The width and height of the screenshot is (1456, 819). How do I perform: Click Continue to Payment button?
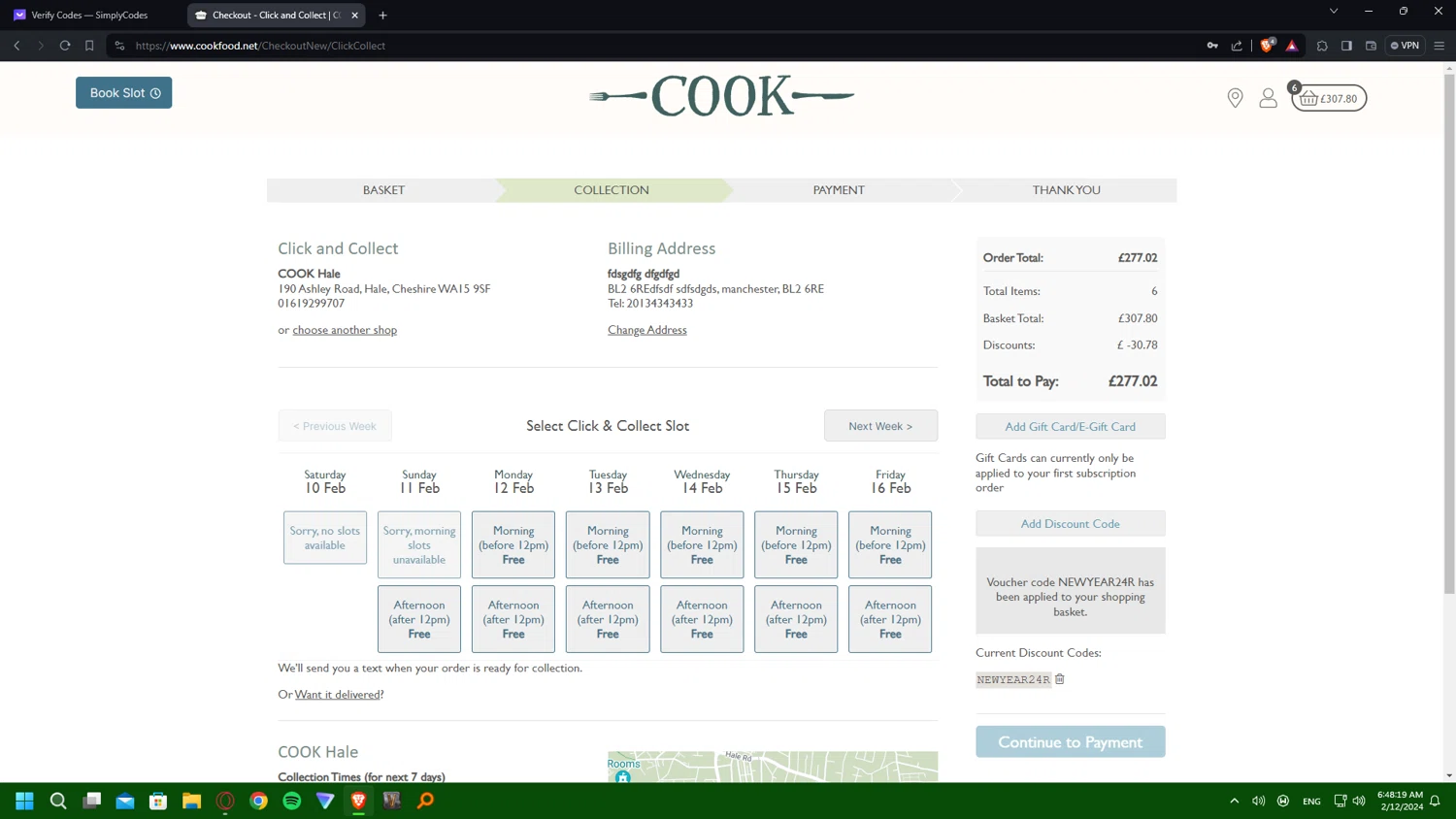coord(1070,742)
